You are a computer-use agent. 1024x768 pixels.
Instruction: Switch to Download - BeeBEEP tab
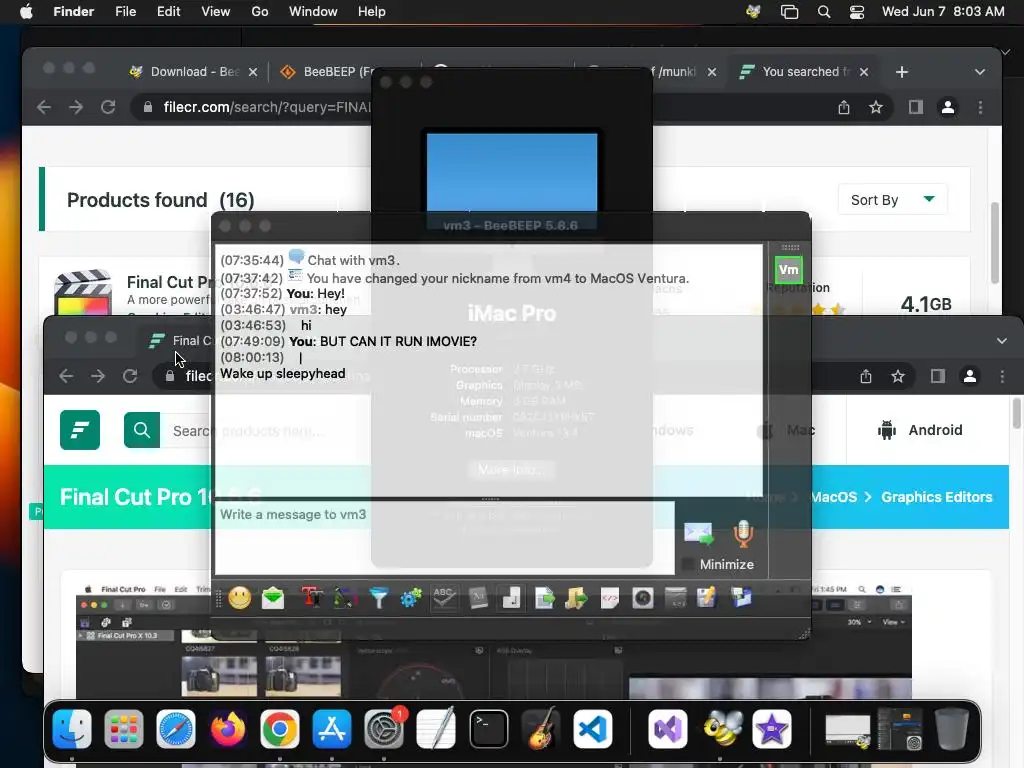[193, 72]
